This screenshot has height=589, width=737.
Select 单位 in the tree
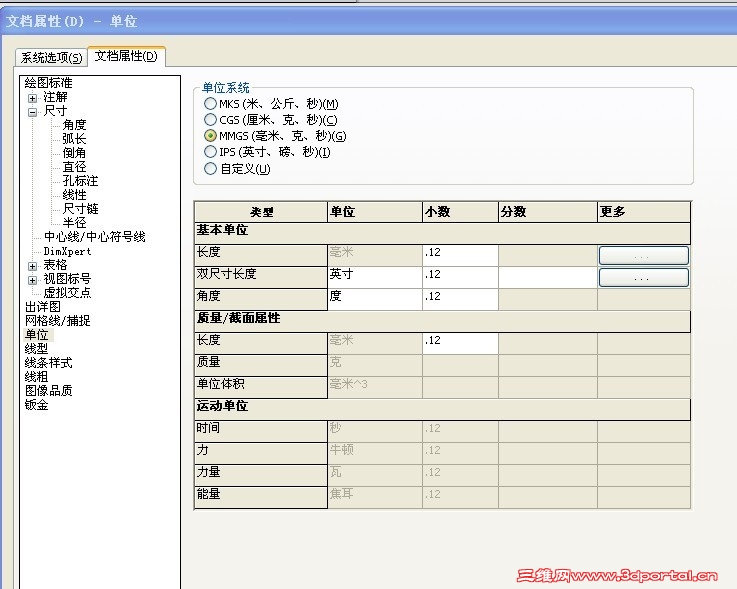click(37, 335)
